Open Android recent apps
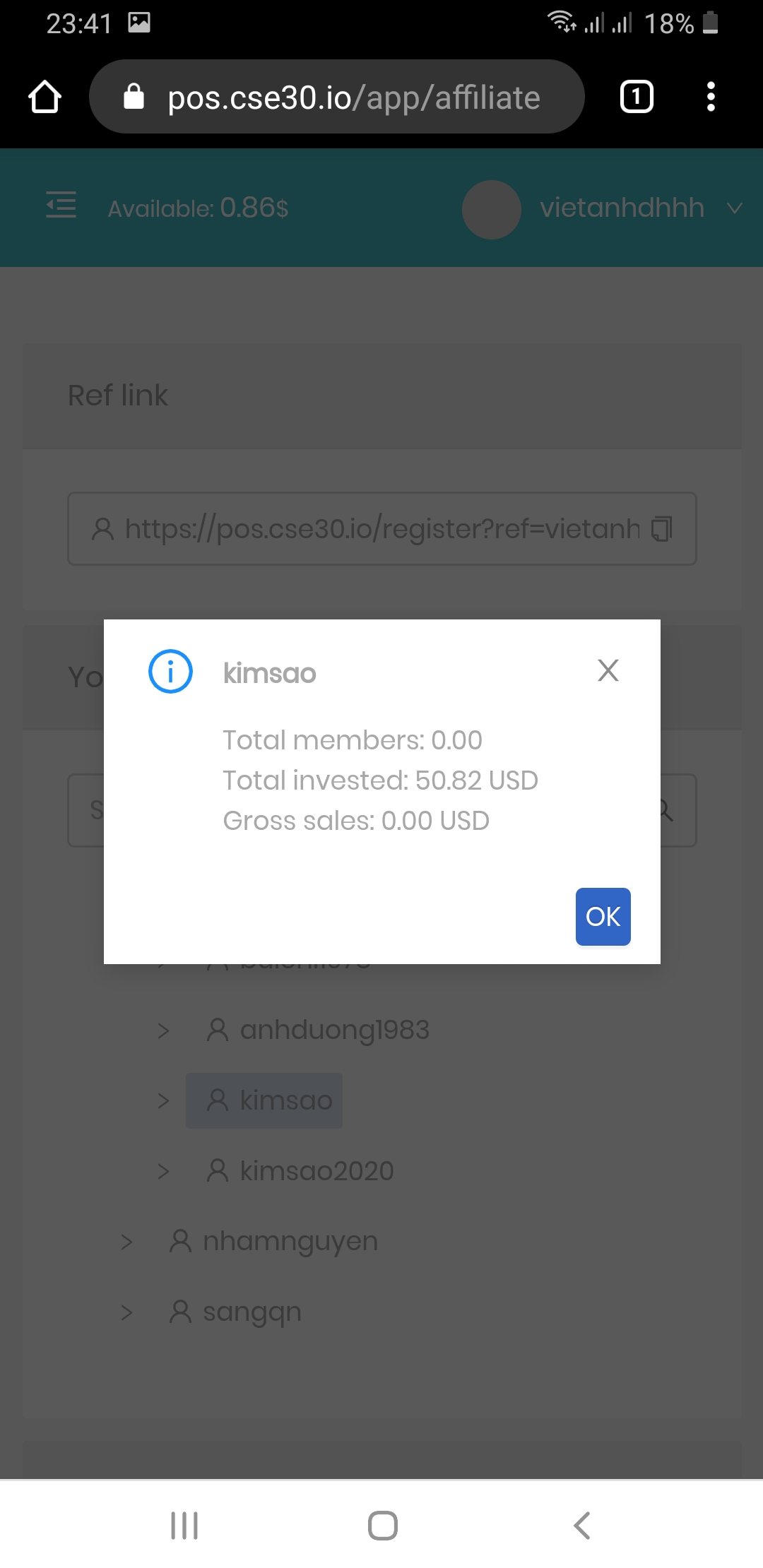763x1568 pixels. [x=184, y=1525]
